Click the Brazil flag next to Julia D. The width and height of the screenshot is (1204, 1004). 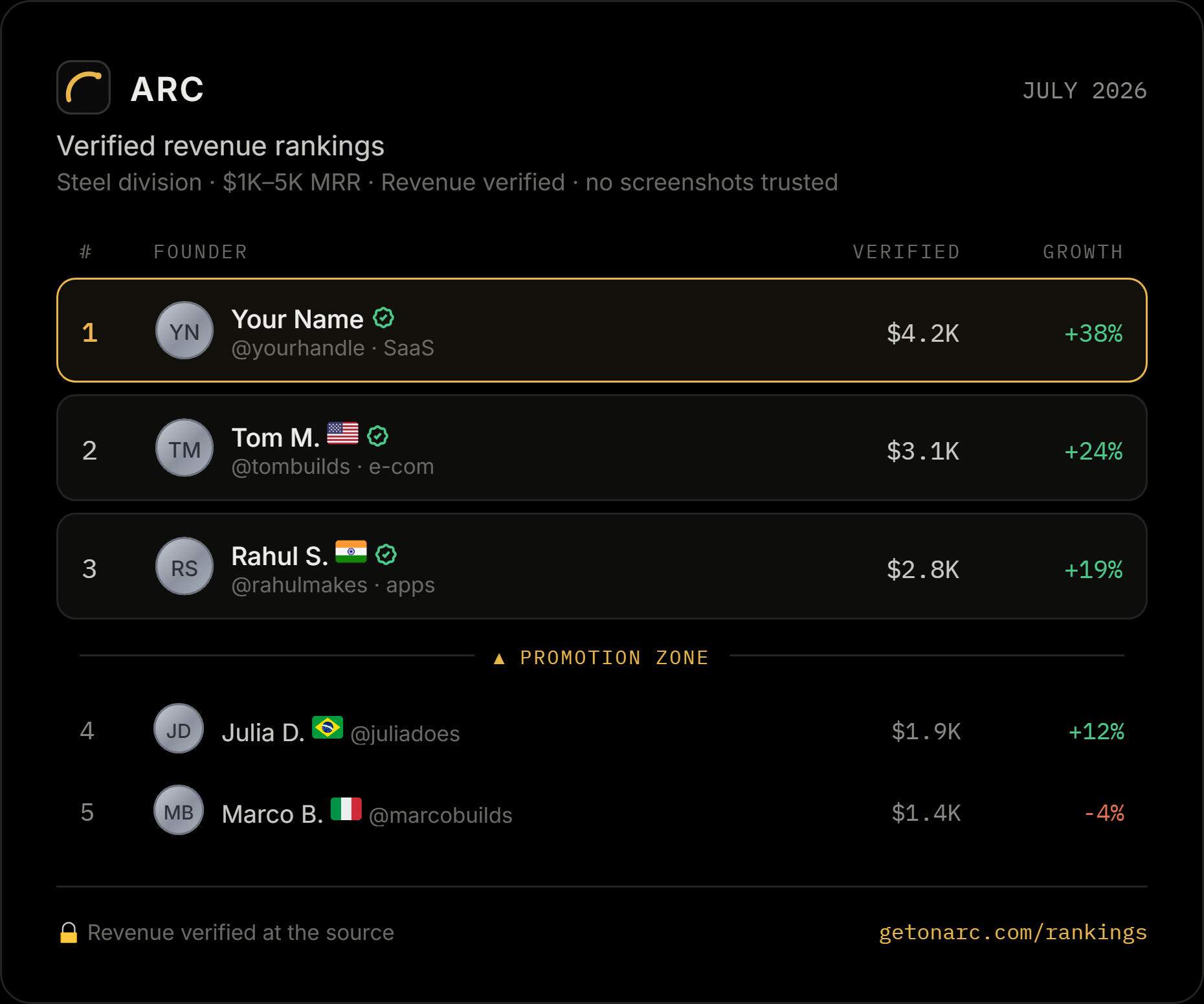[x=328, y=728]
